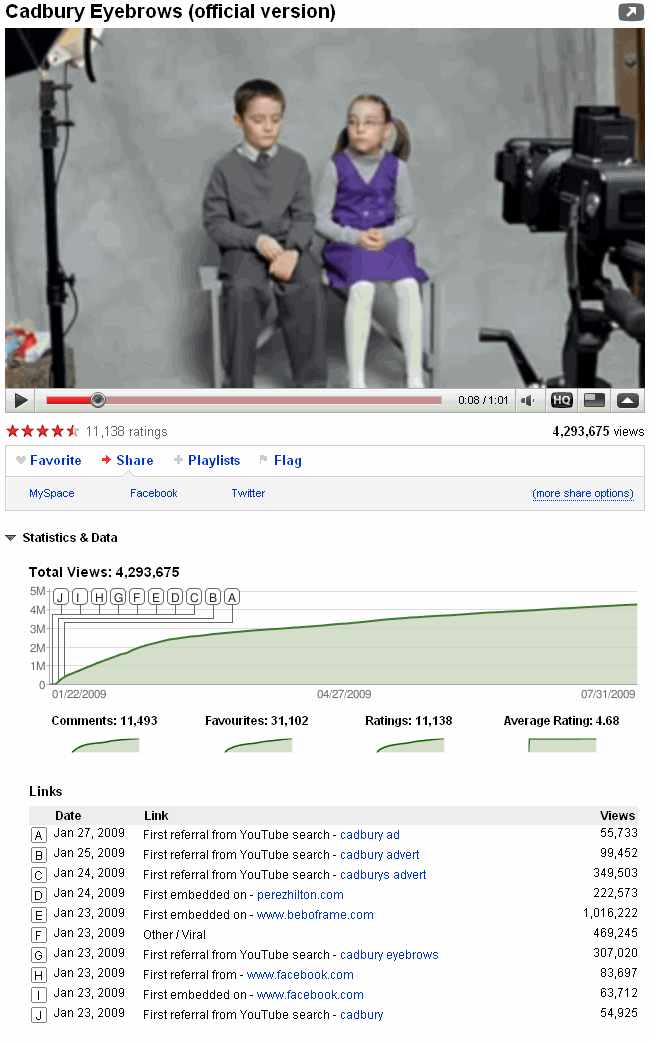The width and height of the screenshot is (654, 1043).
Task: Select marker D on the views chart
Action: click(x=175, y=597)
